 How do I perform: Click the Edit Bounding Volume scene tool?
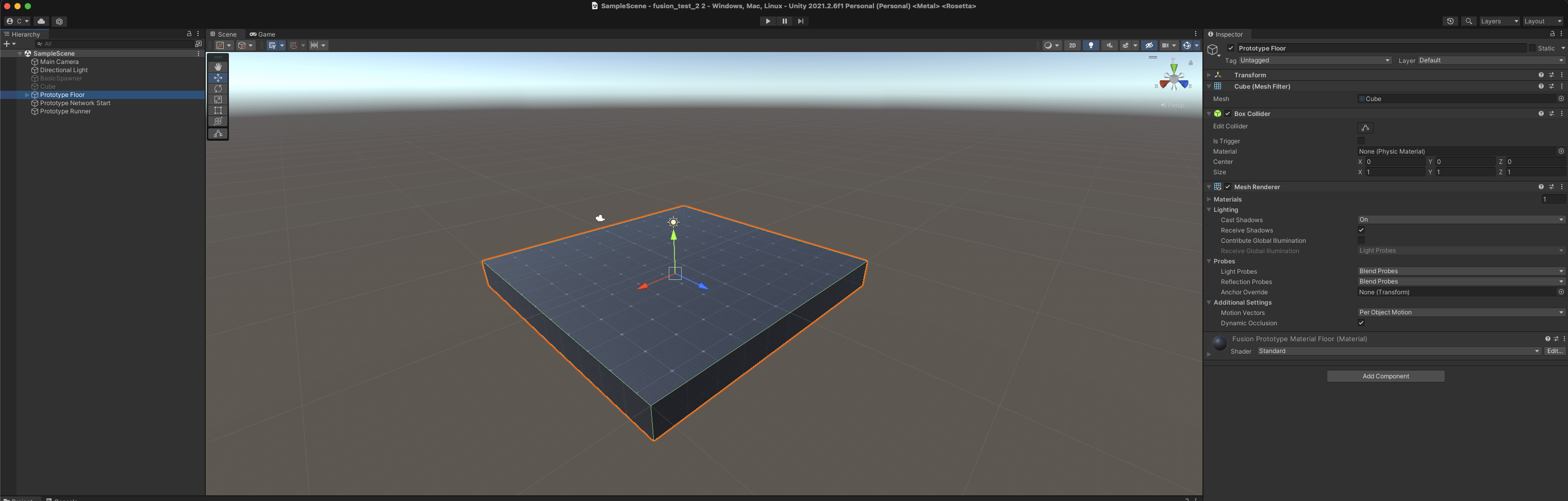click(218, 133)
